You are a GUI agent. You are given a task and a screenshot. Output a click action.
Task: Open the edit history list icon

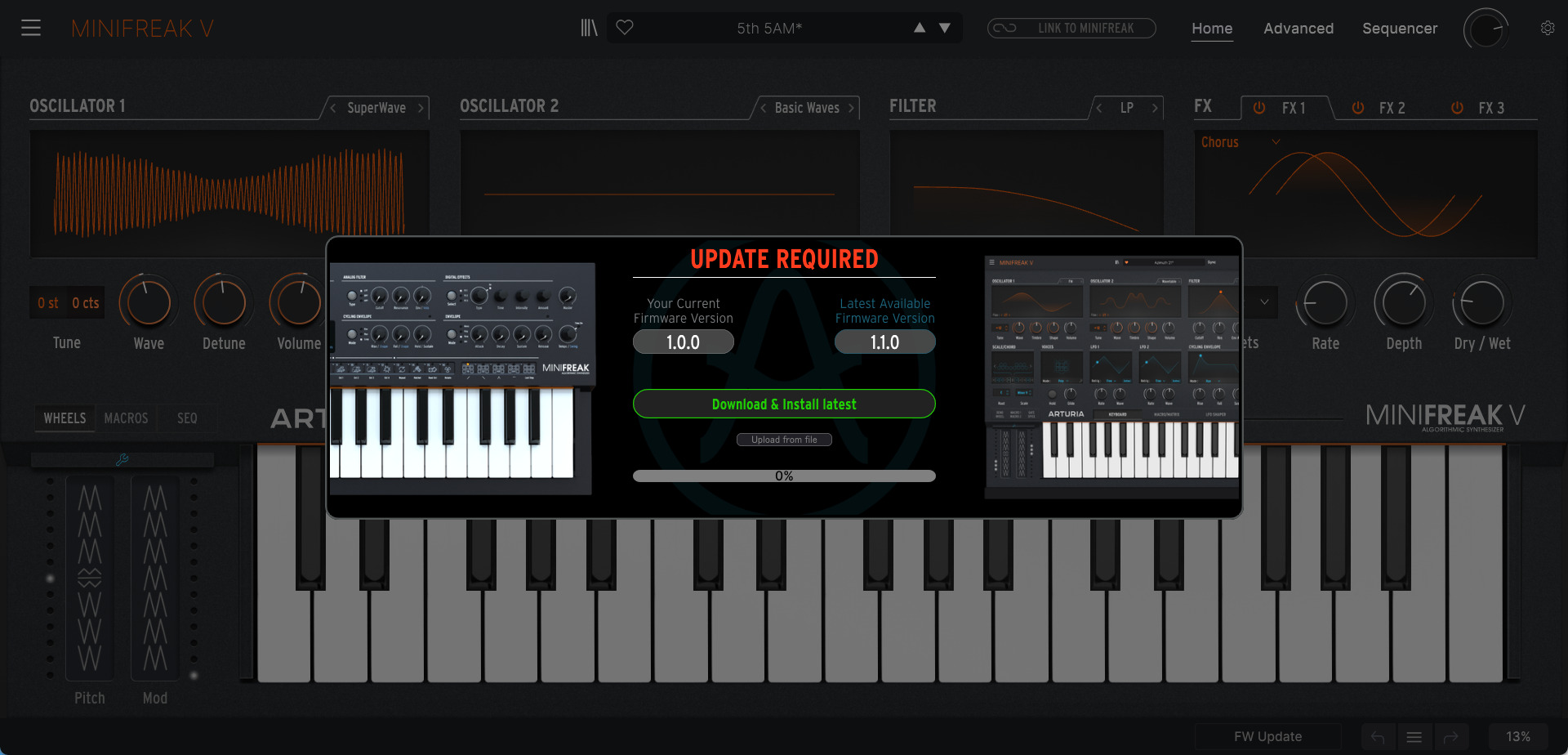click(x=1414, y=737)
